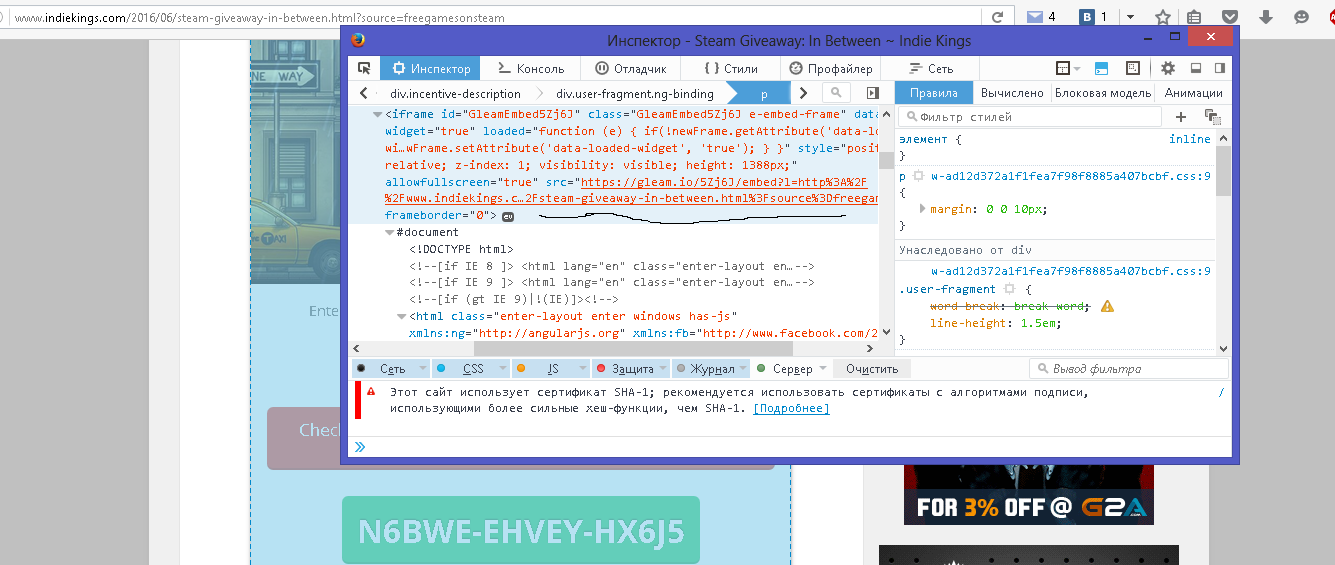Image resolution: width=1335 pixels, height=565 pixels.
Task: Toggle the sidebar pane collapse icon
Action: click(x=873, y=93)
